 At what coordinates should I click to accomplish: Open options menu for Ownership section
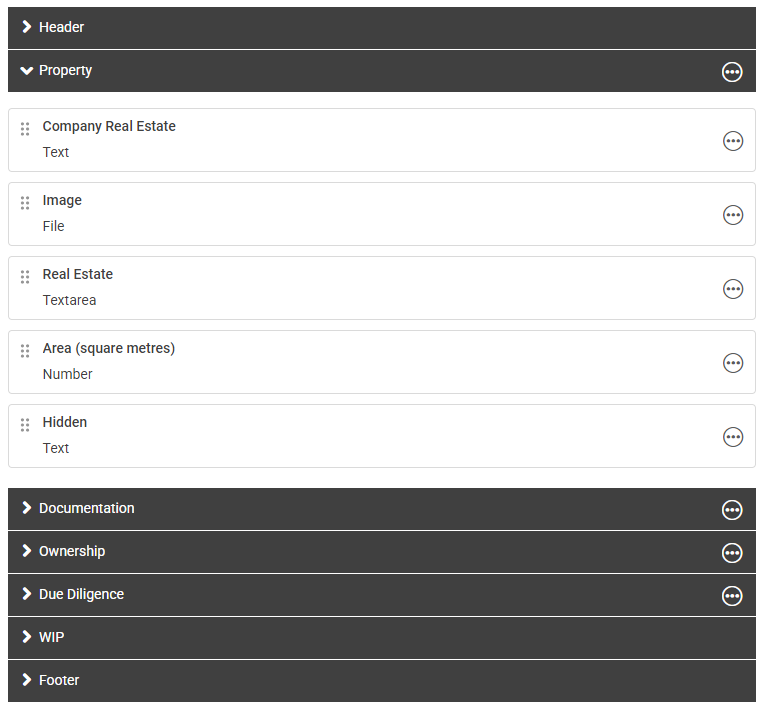(732, 553)
